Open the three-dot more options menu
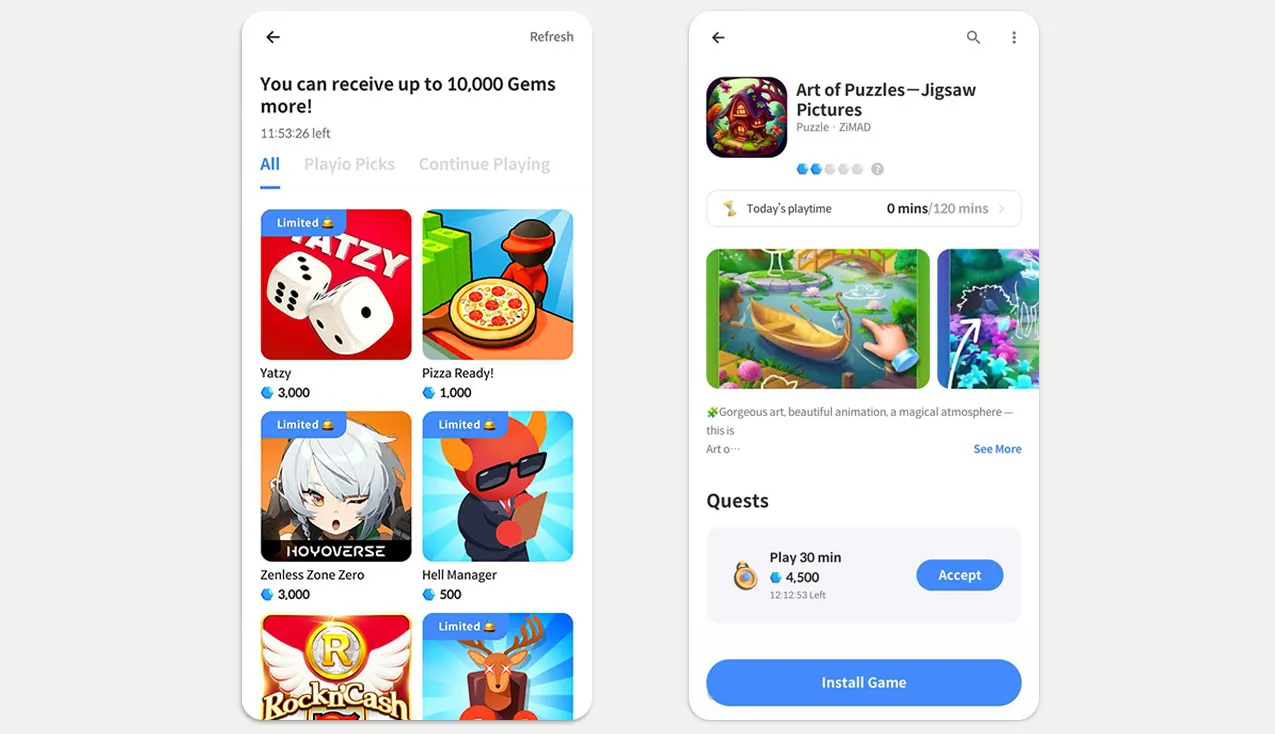The height and width of the screenshot is (734, 1275). (1014, 37)
